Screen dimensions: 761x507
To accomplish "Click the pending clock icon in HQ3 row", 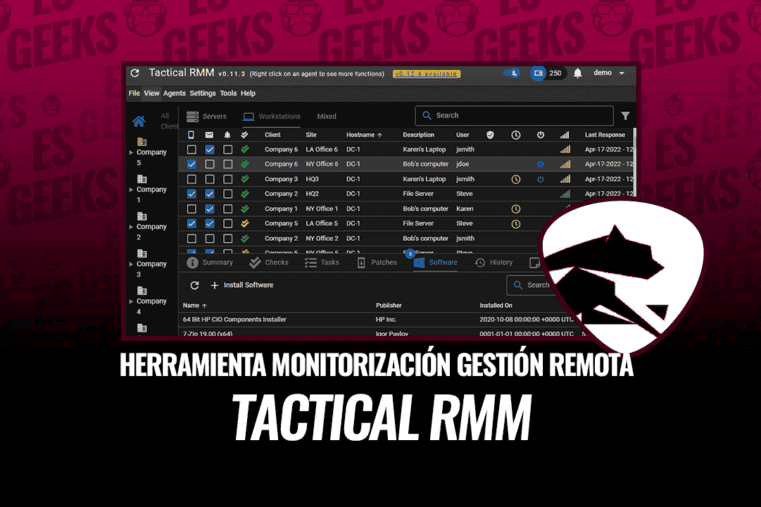I will (516, 180).
